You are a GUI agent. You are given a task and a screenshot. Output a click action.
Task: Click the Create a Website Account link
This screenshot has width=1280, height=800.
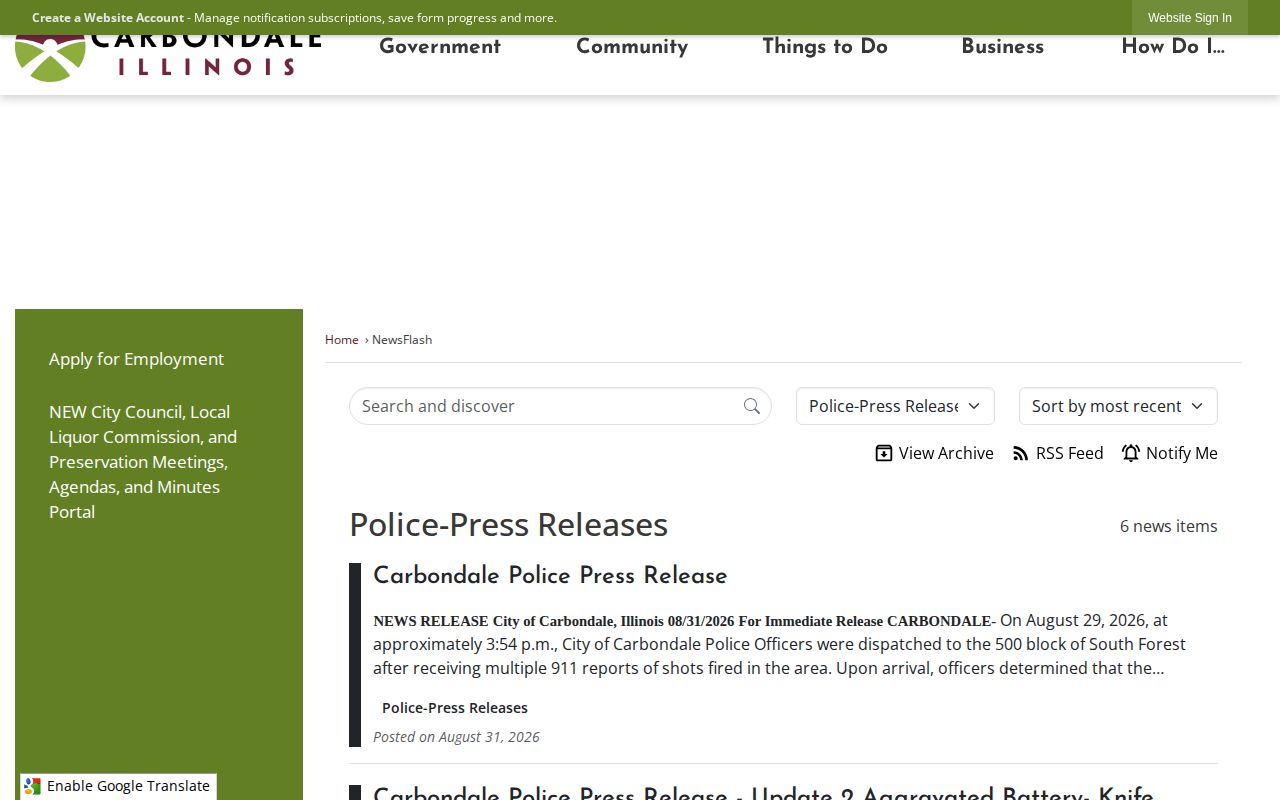point(108,18)
